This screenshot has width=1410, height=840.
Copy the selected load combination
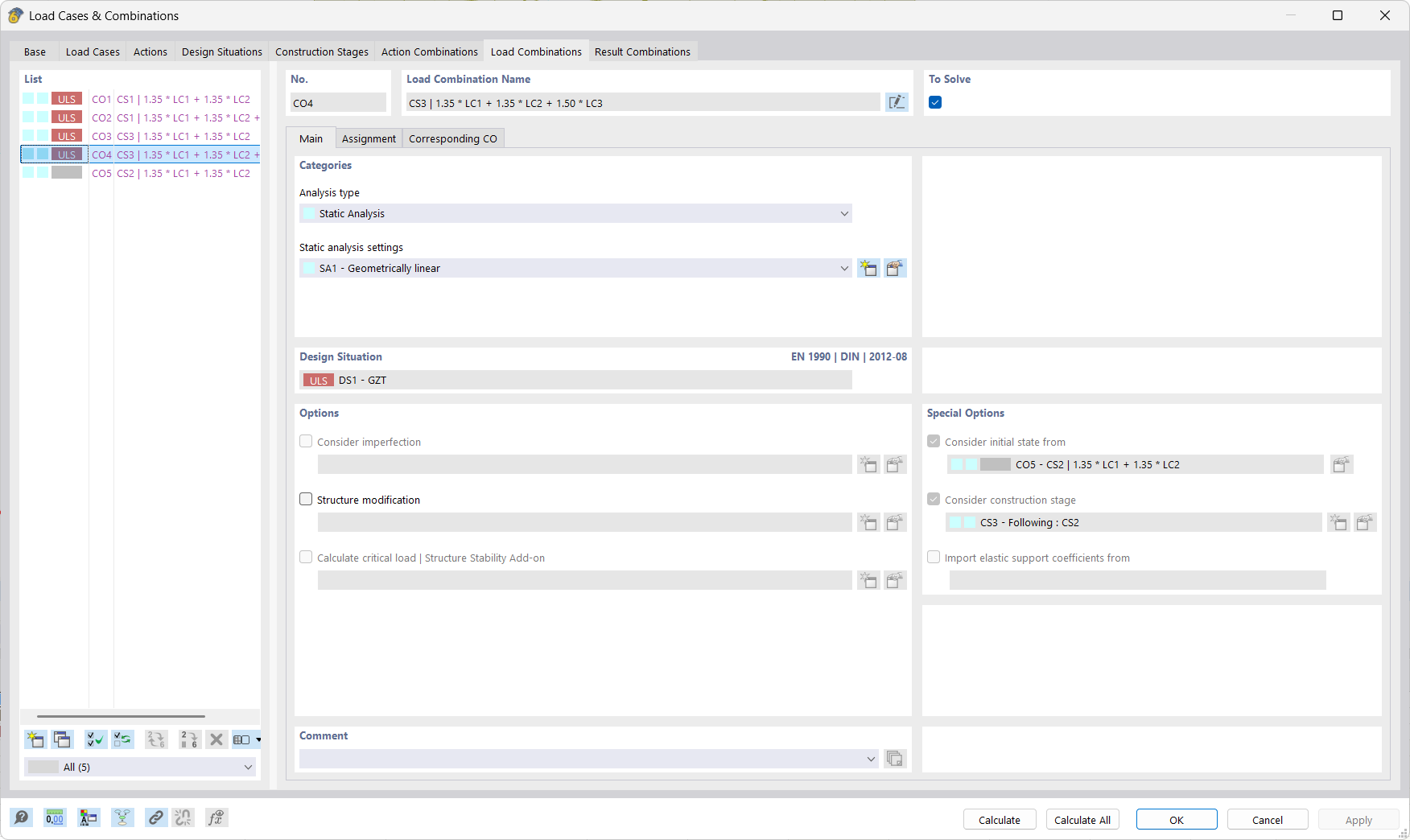(x=63, y=739)
